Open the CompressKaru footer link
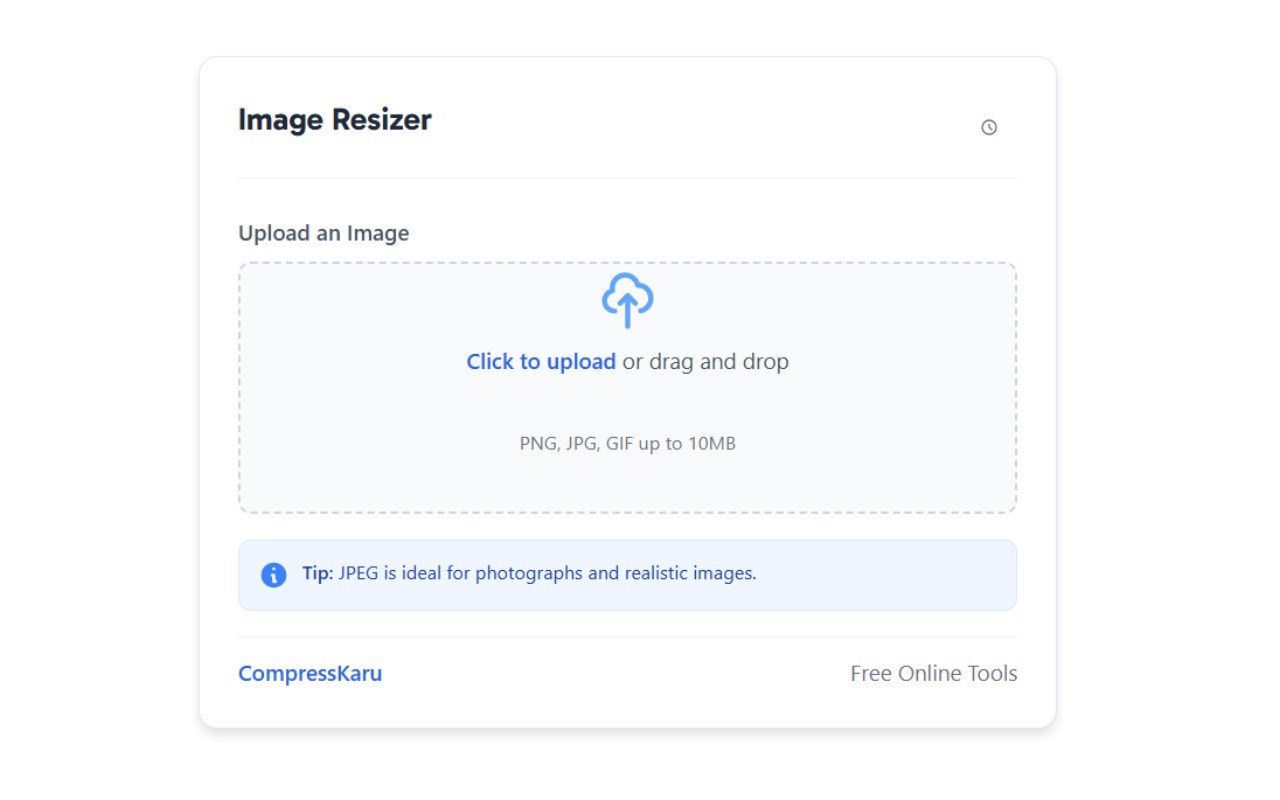 coord(310,674)
